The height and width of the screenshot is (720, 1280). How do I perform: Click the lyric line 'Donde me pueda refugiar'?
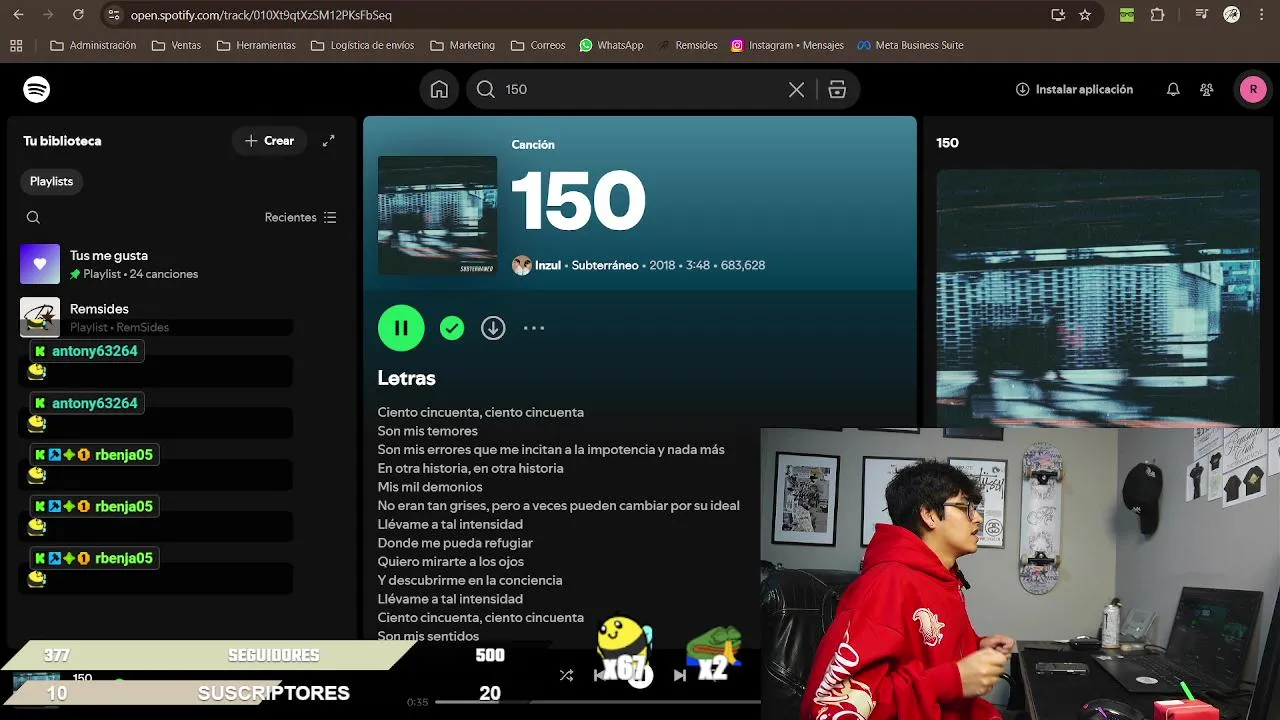455,543
